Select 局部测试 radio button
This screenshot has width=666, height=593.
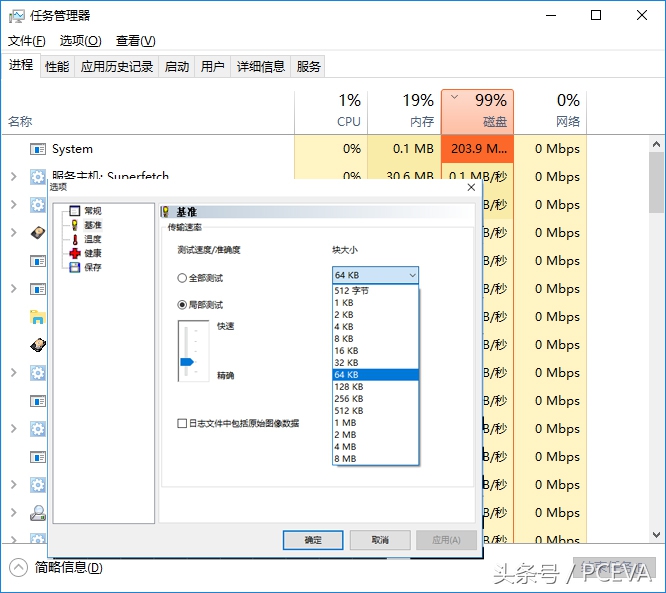pos(182,305)
